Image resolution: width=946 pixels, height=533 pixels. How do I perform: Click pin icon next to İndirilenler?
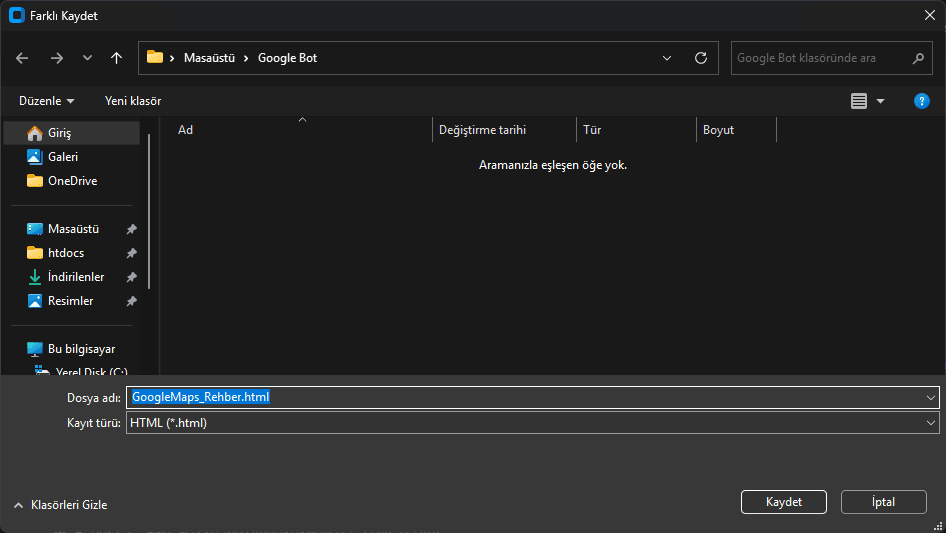pyautogui.click(x=131, y=277)
